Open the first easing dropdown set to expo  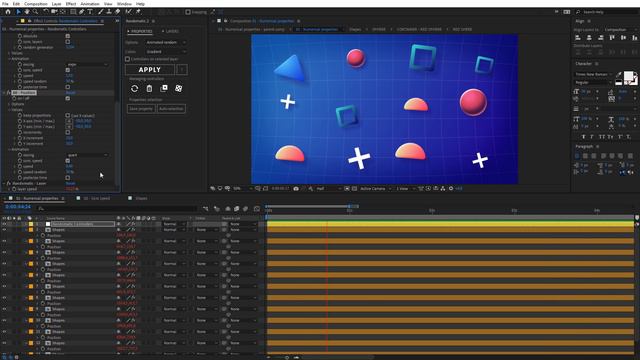(x=87, y=64)
